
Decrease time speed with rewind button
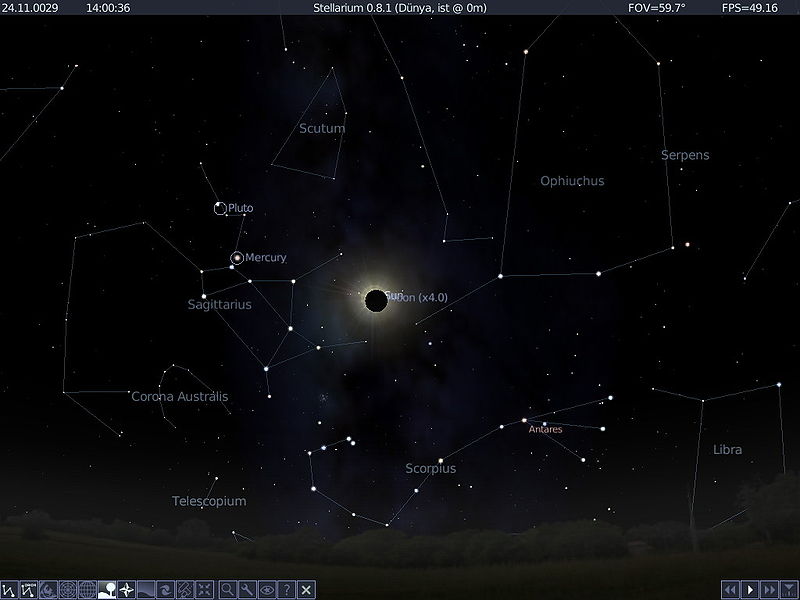click(x=731, y=590)
